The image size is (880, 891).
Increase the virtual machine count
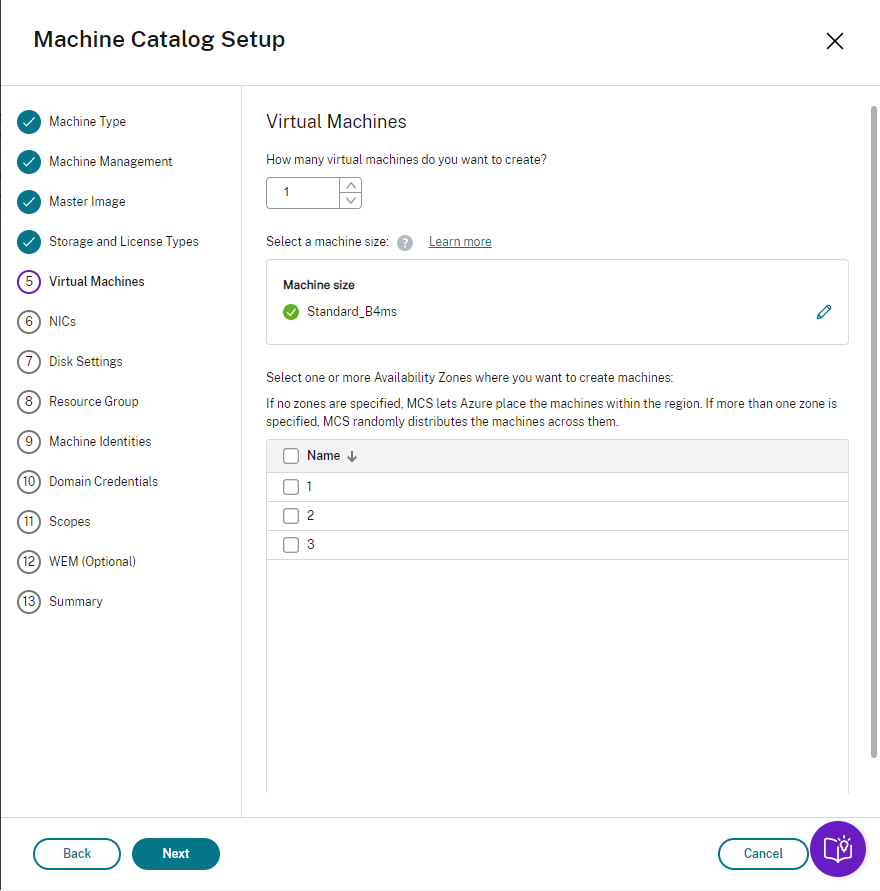click(350, 185)
